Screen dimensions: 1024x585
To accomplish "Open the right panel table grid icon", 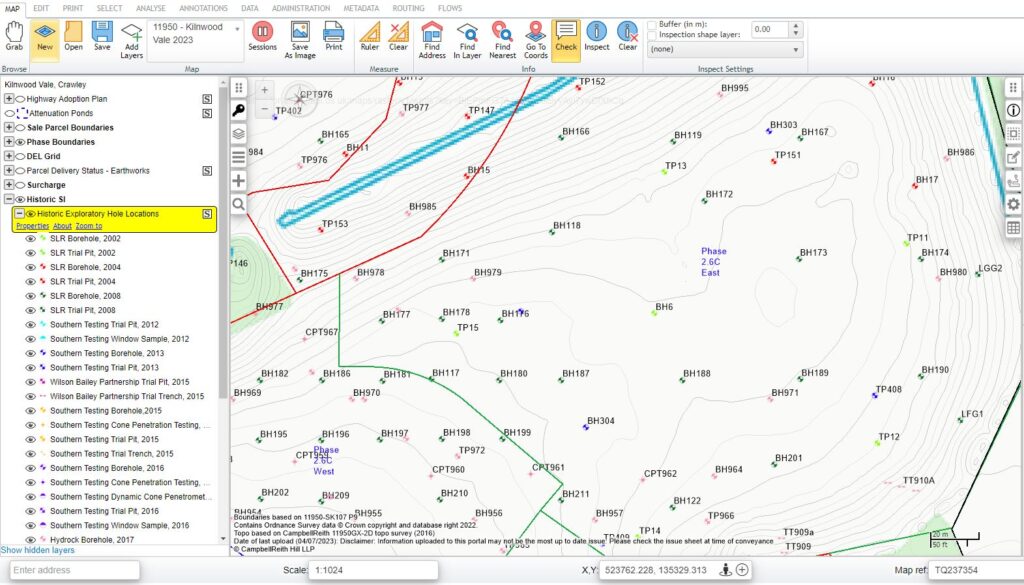I will tap(1013, 228).
